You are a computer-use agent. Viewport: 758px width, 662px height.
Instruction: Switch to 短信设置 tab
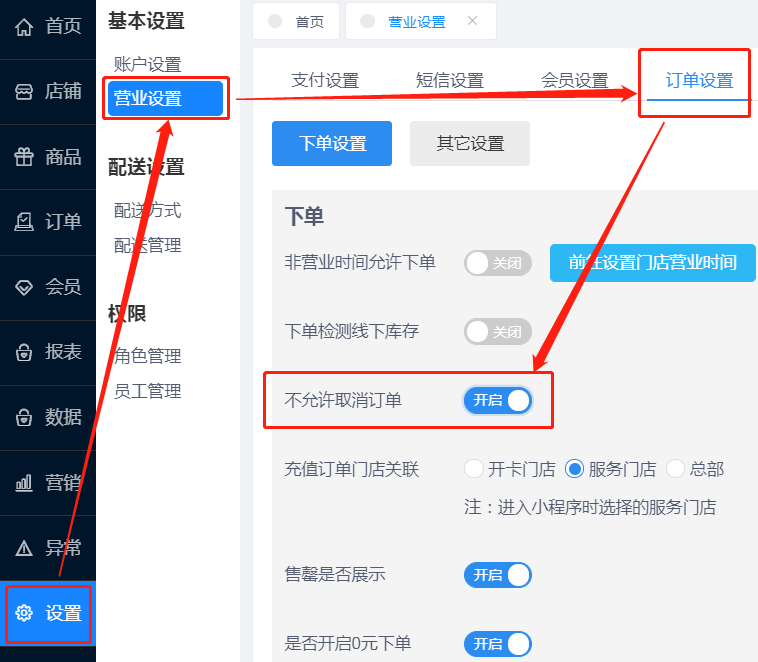[450, 80]
